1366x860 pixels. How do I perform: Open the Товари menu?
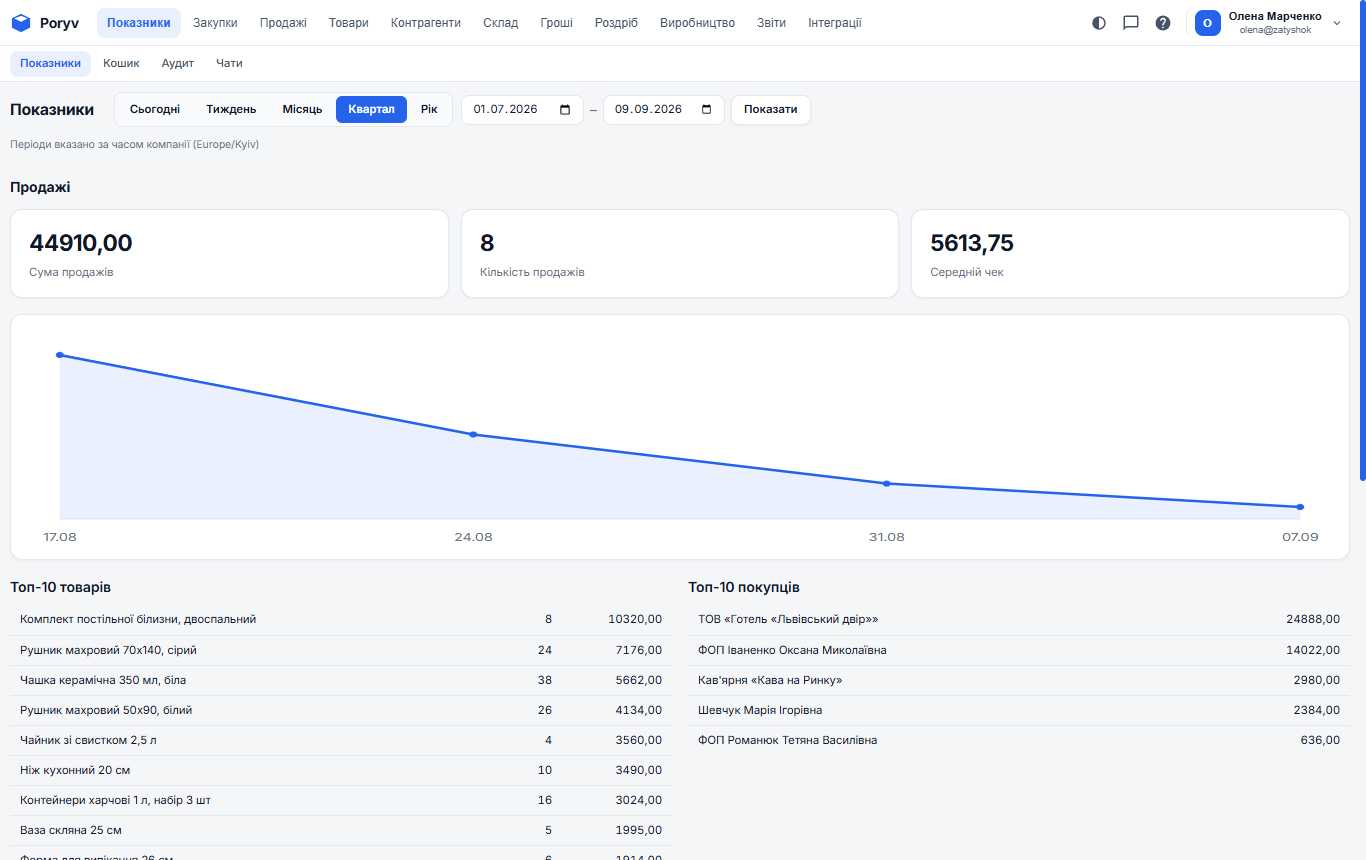[349, 23]
